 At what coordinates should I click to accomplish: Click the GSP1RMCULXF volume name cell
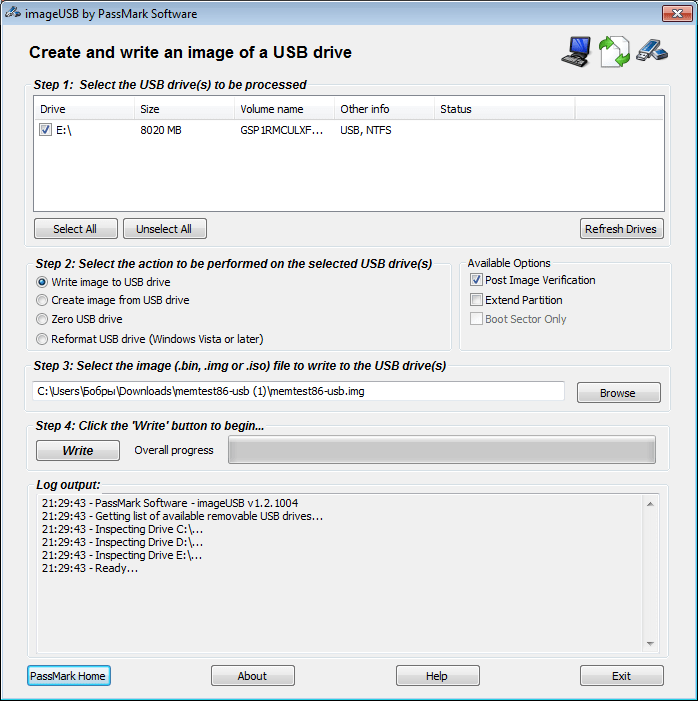[281, 130]
